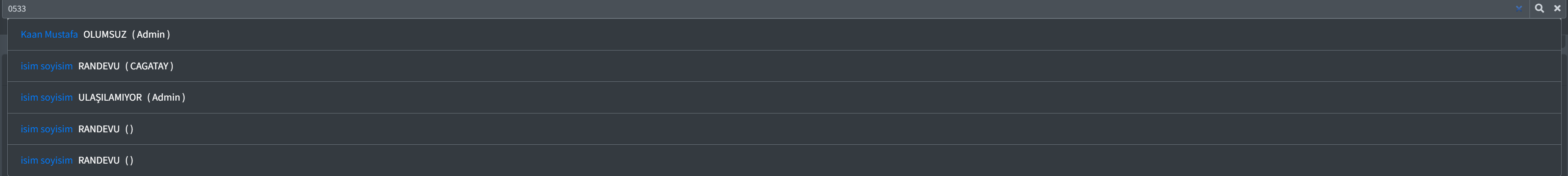Open isim soyisim link on CAGATAY row
1568x176 pixels.
click(46, 66)
